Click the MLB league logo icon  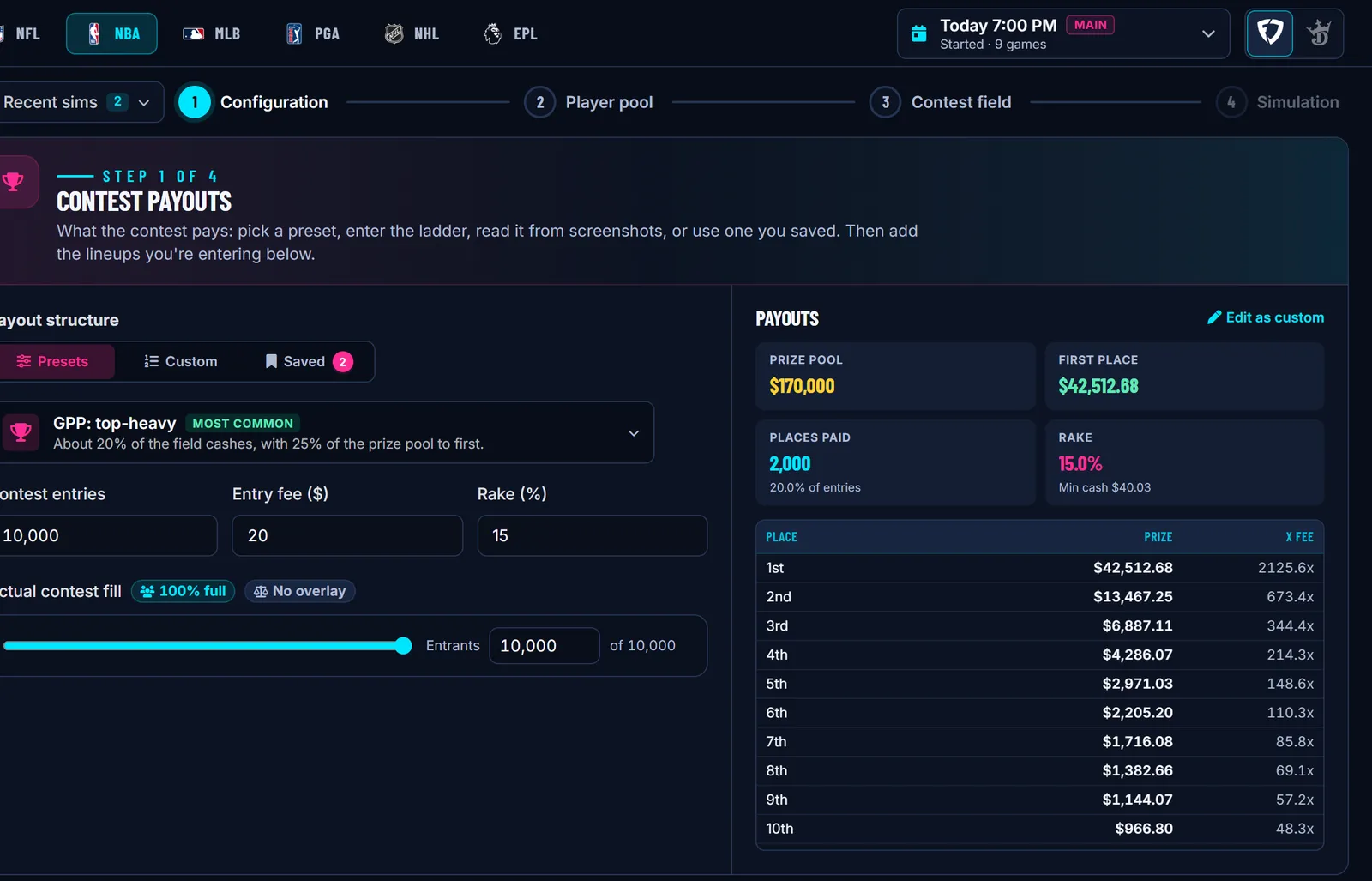click(x=193, y=33)
